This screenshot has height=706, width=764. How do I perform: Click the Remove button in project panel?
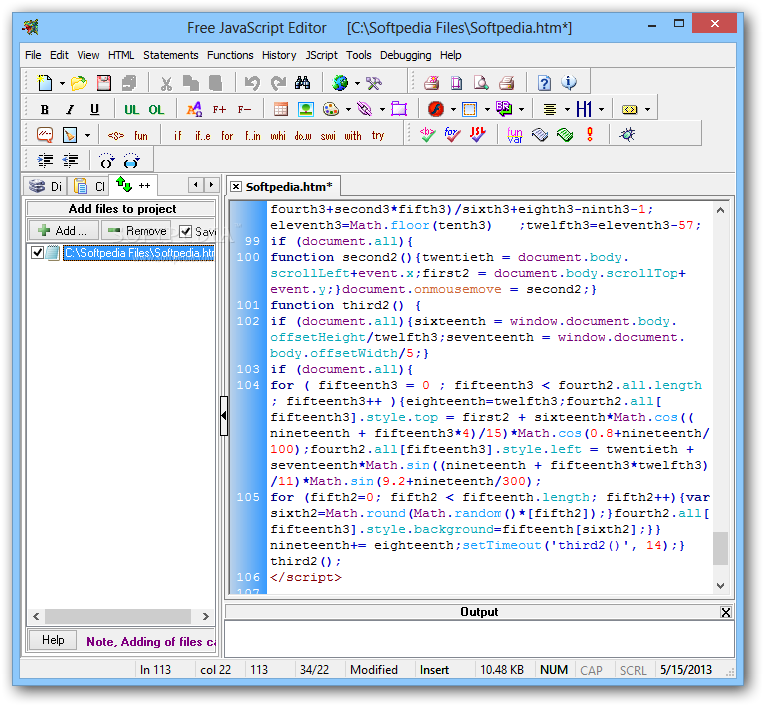coord(137,231)
